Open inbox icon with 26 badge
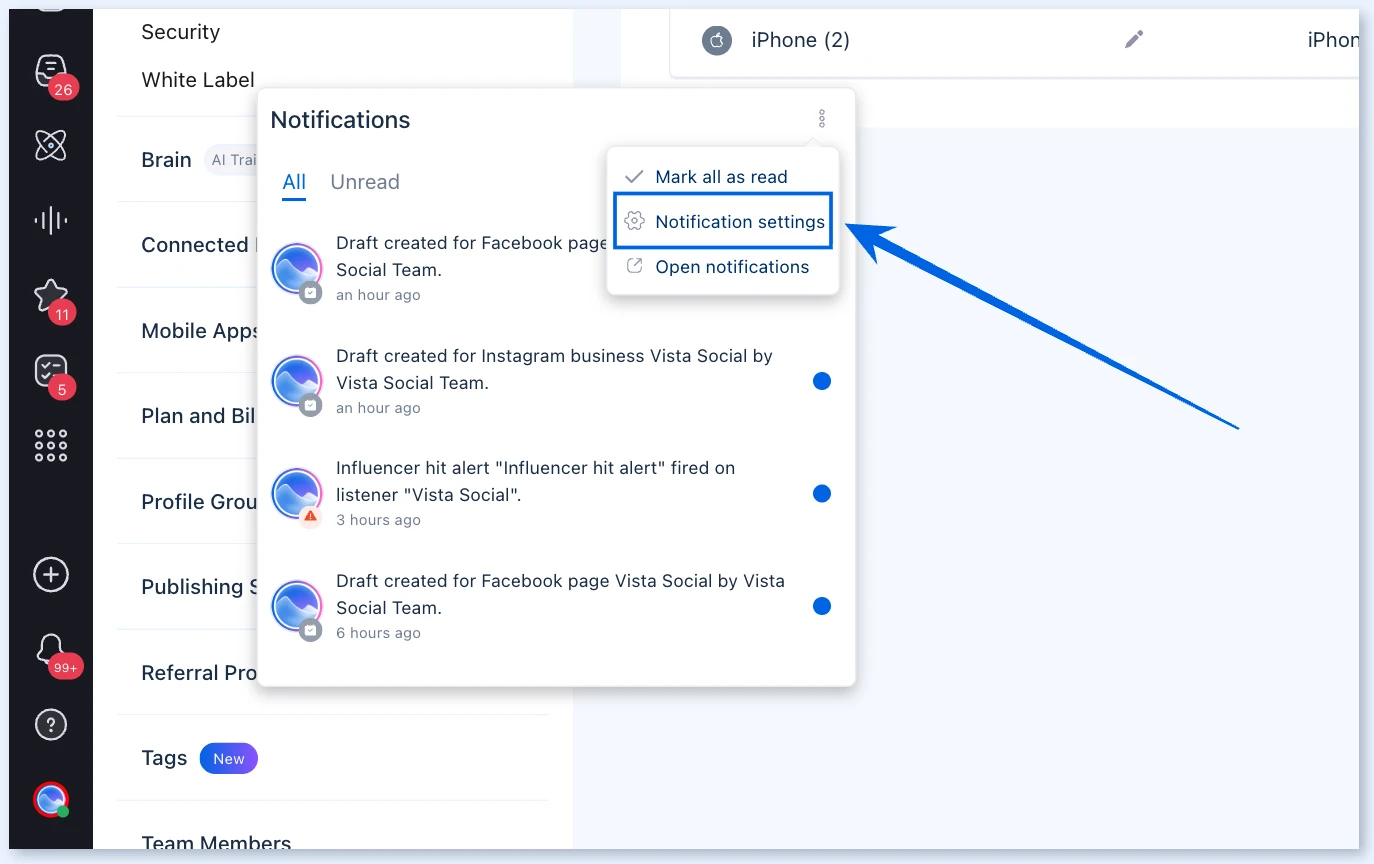This screenshot has height=864, width=1374. (x=51, y=72)
